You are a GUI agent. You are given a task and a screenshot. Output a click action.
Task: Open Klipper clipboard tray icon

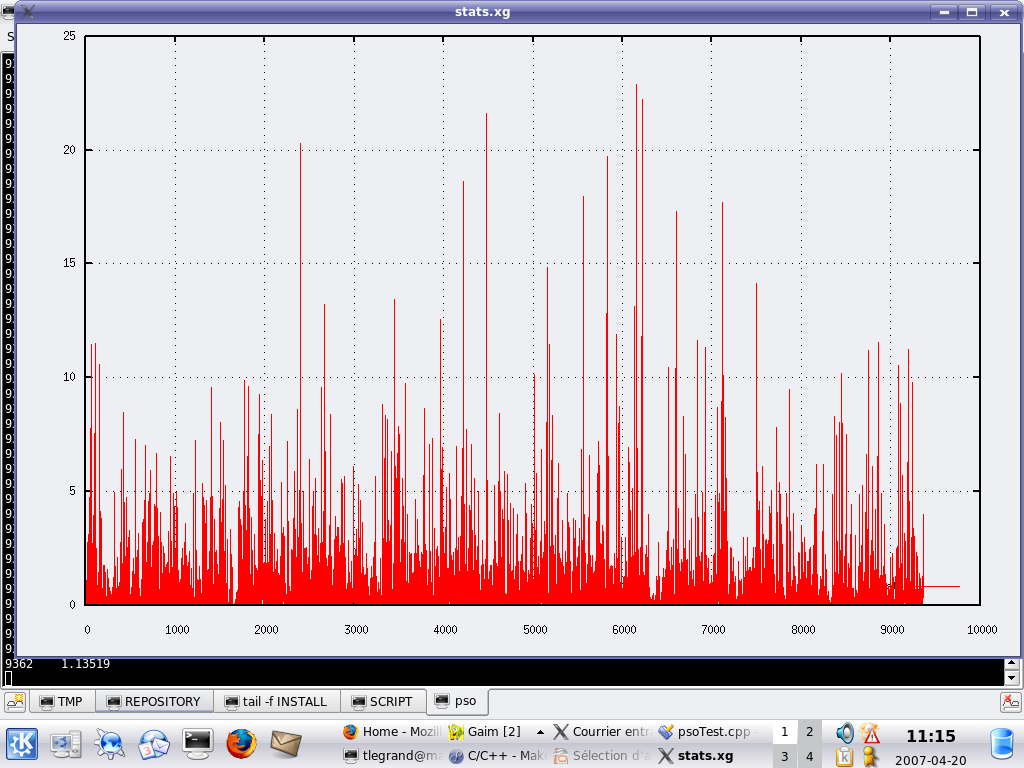click(x=845, y=757)
